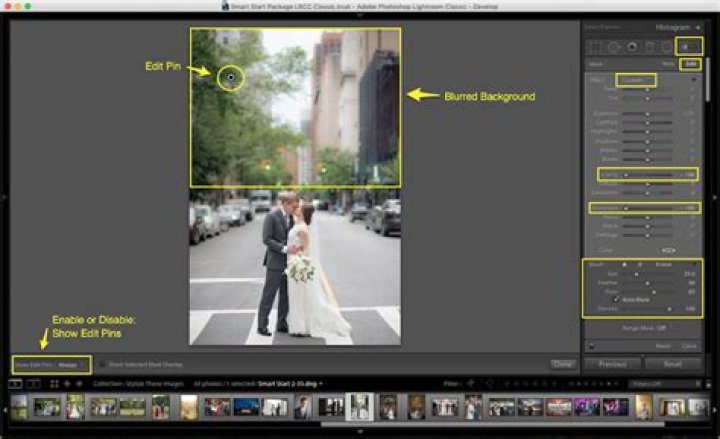Toggle Show Selected Mask Overlay checkbox
The width and height of the screenshot is (720, 439).
(101, 365)
